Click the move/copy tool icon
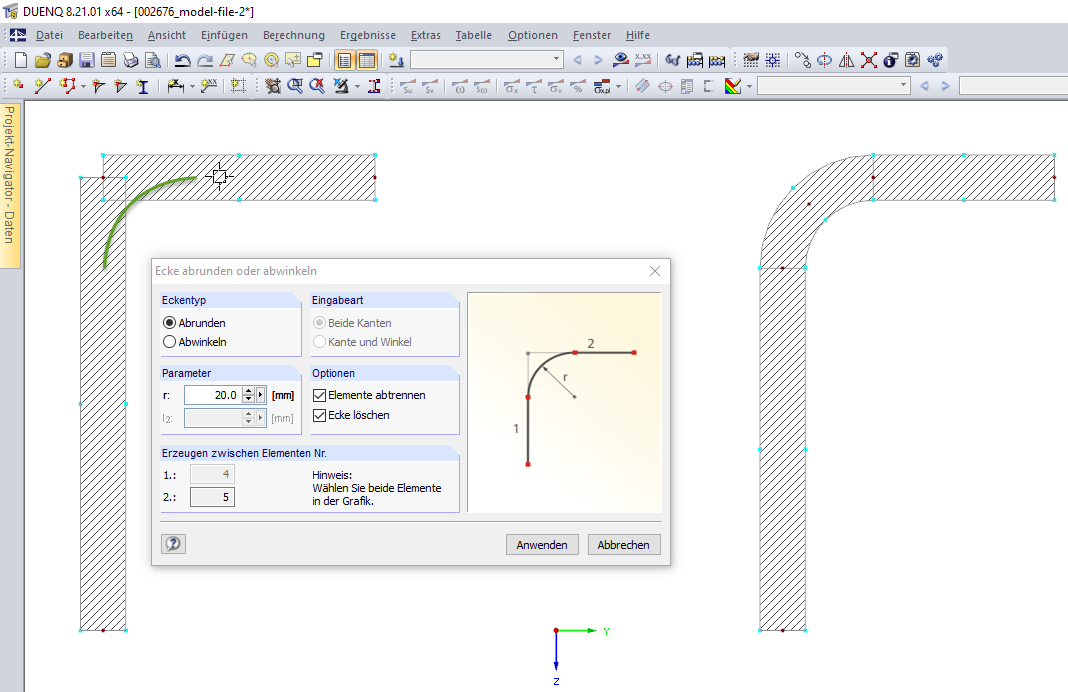1068x692 pixels. pos(802,60)
